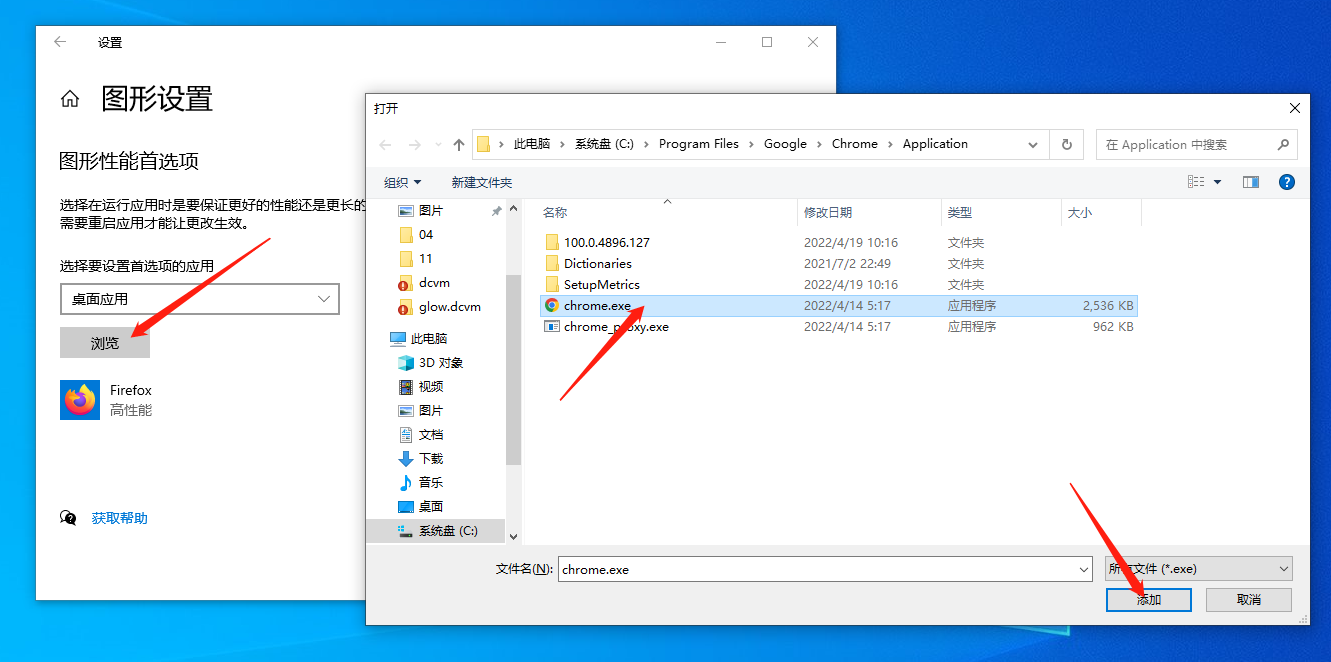
Task: Open the 获取帮助 link
Action: tap(120, 518)
